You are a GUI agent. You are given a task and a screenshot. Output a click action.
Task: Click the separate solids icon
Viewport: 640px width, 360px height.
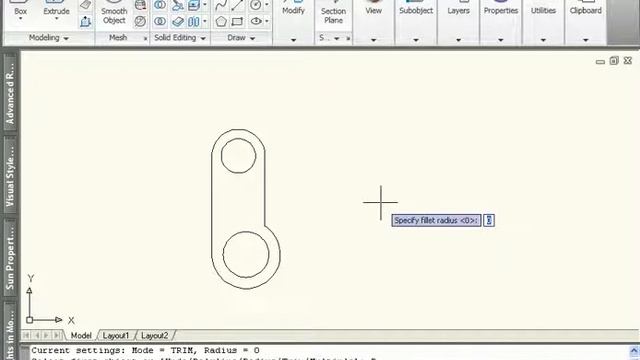[194, 21]
